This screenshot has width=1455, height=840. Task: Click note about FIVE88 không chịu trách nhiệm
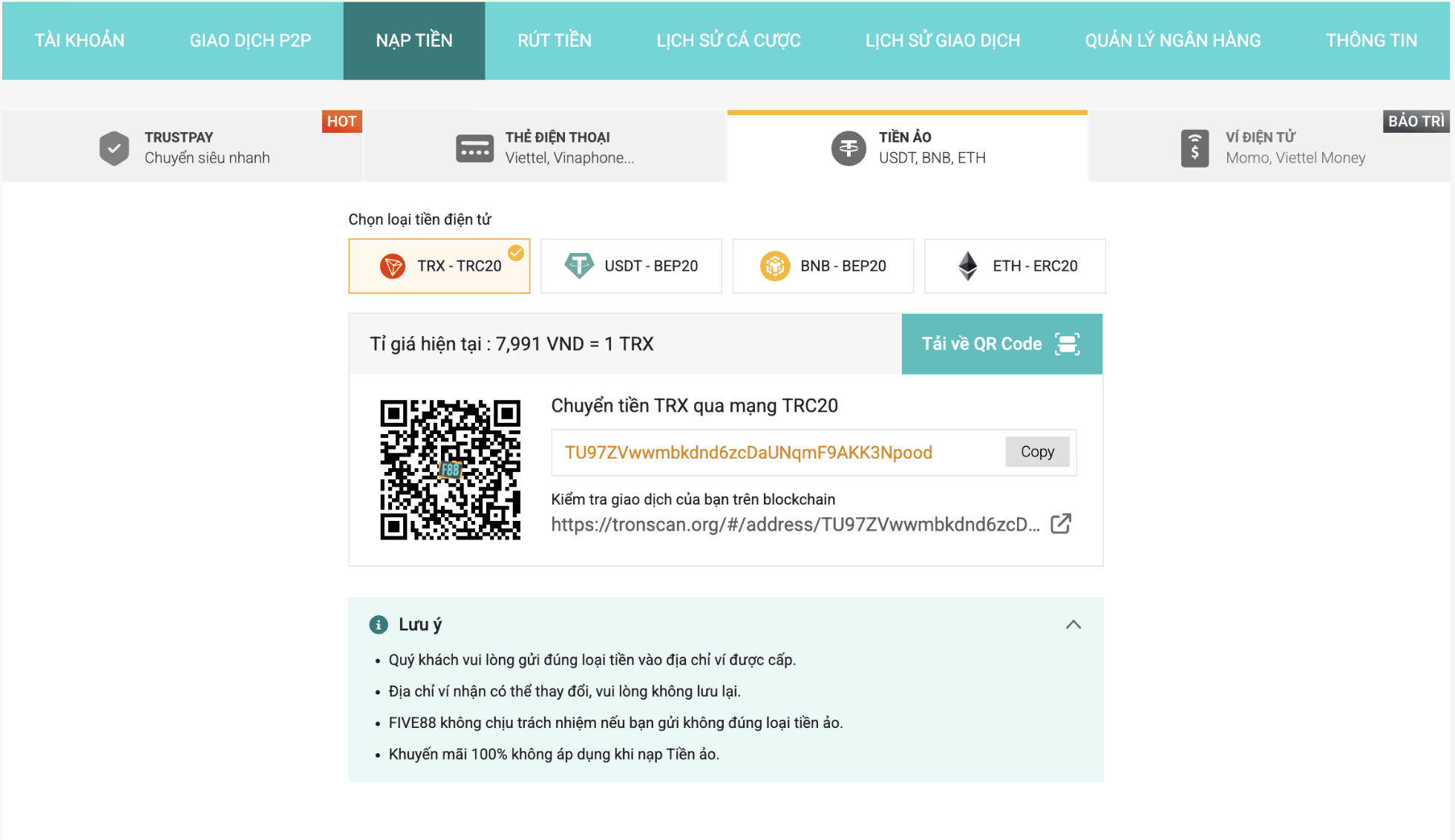(x=616, y=723)
